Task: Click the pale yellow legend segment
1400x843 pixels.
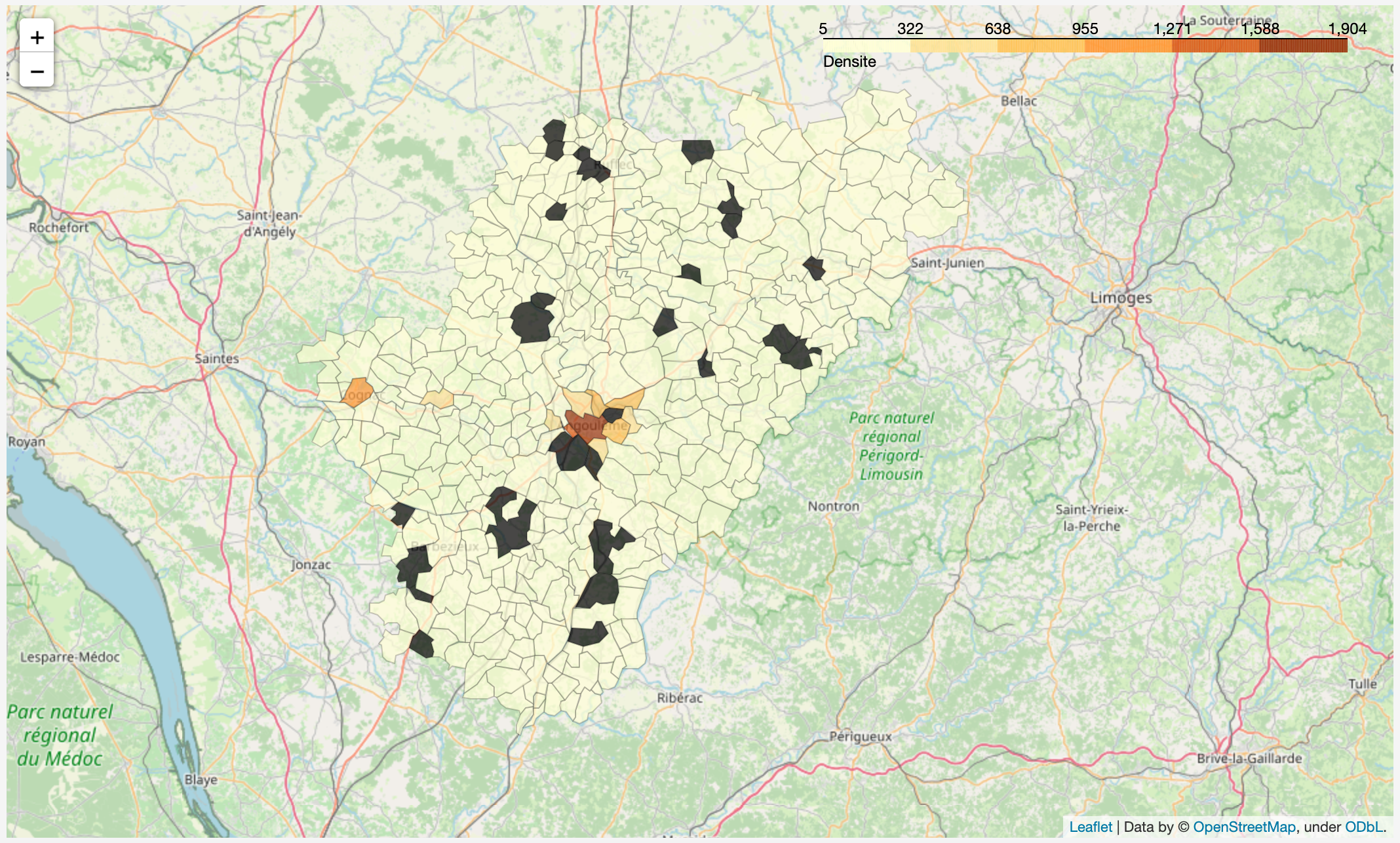Action: (x=866, y=46)
